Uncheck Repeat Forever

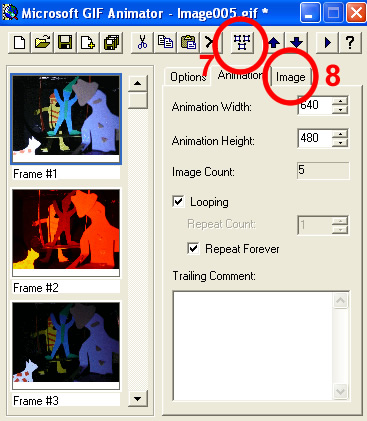[x=194, y=248]
